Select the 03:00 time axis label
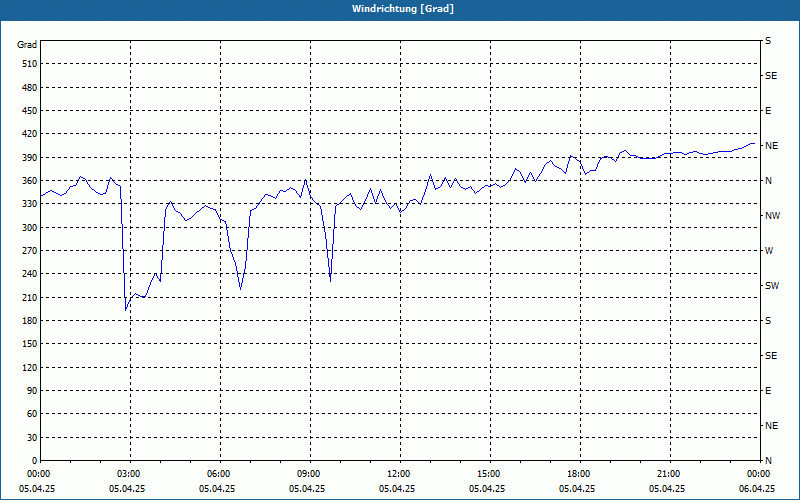 [130, 473]
